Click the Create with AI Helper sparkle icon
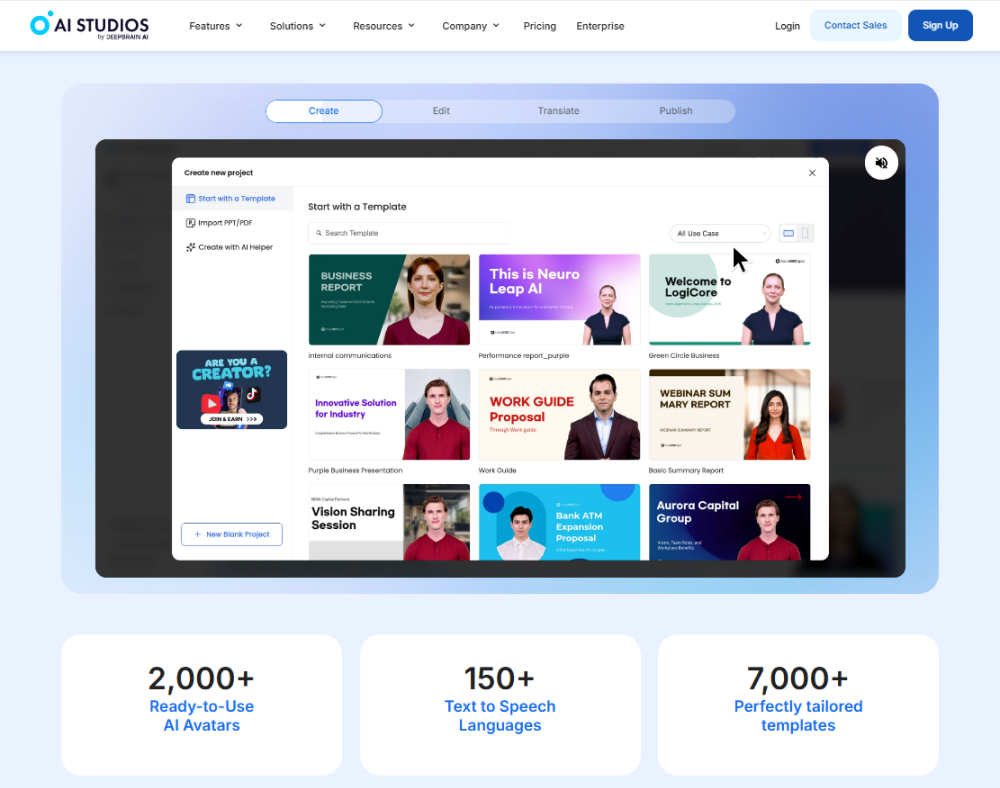The width and height of the screenshot is (1000, 788). tap(190, 247)
